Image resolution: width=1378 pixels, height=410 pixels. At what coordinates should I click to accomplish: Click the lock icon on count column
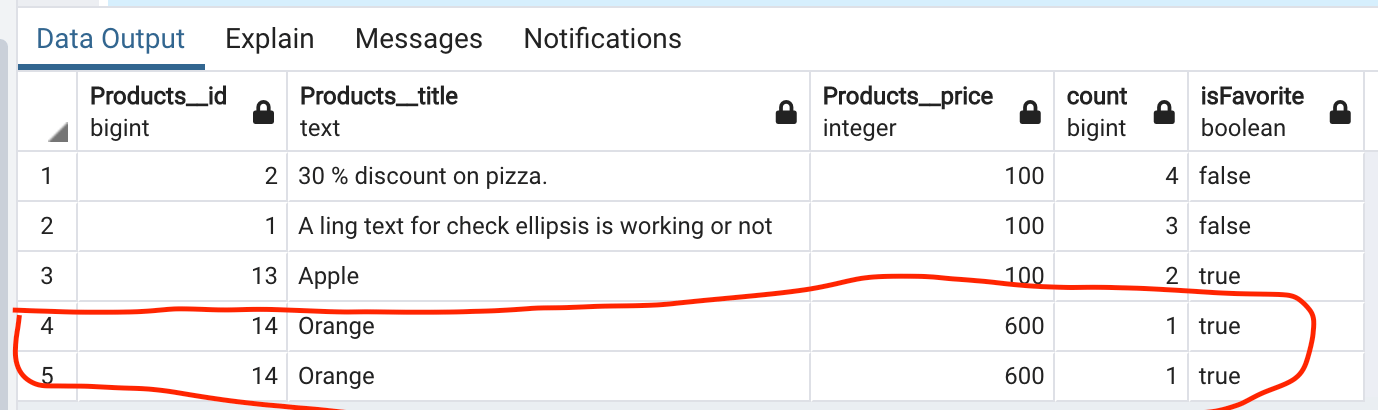[x=1164, y=113]
